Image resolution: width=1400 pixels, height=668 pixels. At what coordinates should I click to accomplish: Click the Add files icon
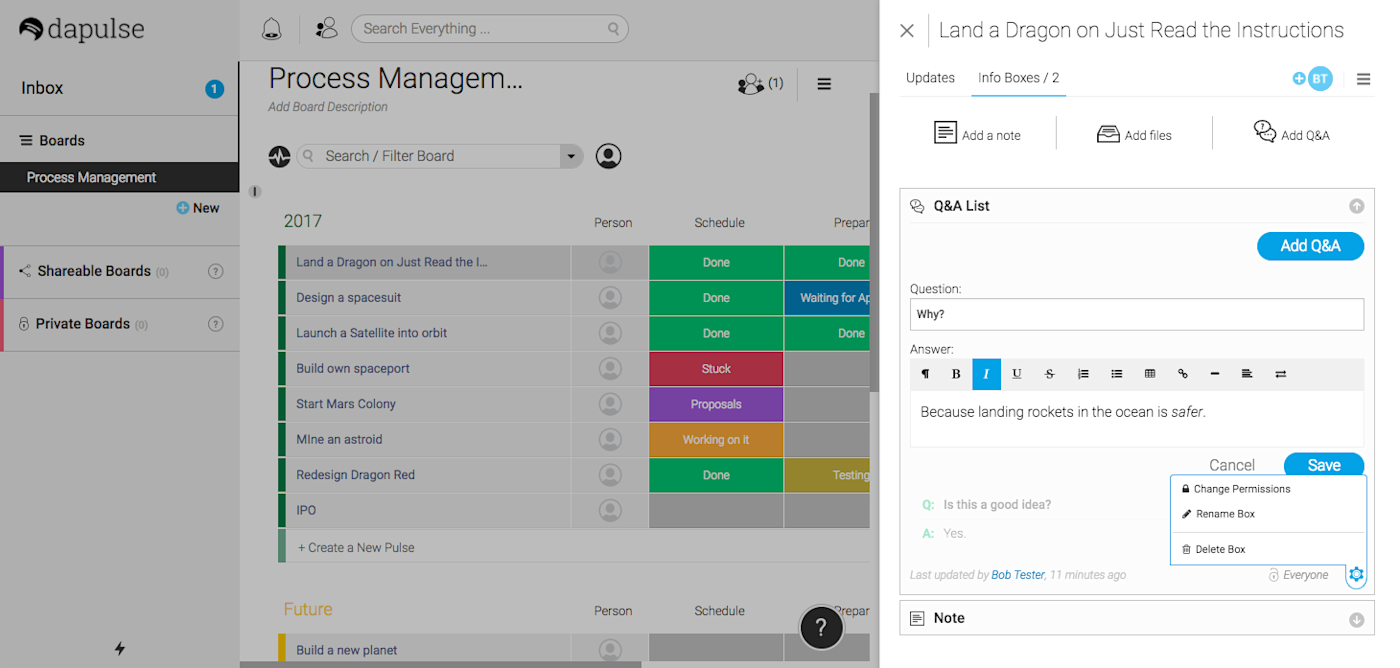(1108, 134)
